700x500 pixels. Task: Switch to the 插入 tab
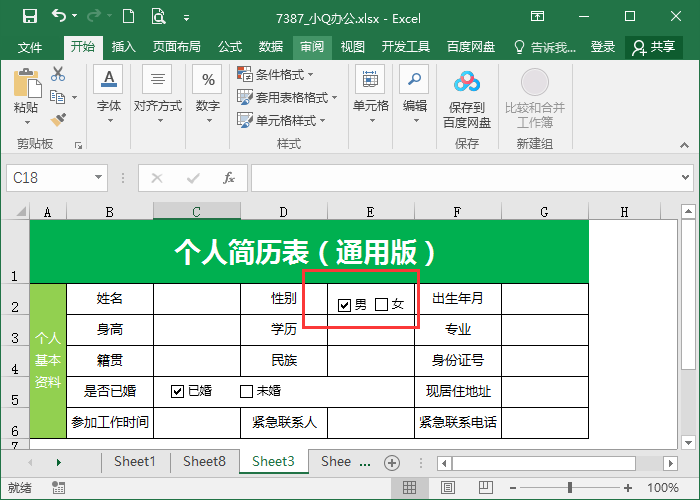click(123, 47)
